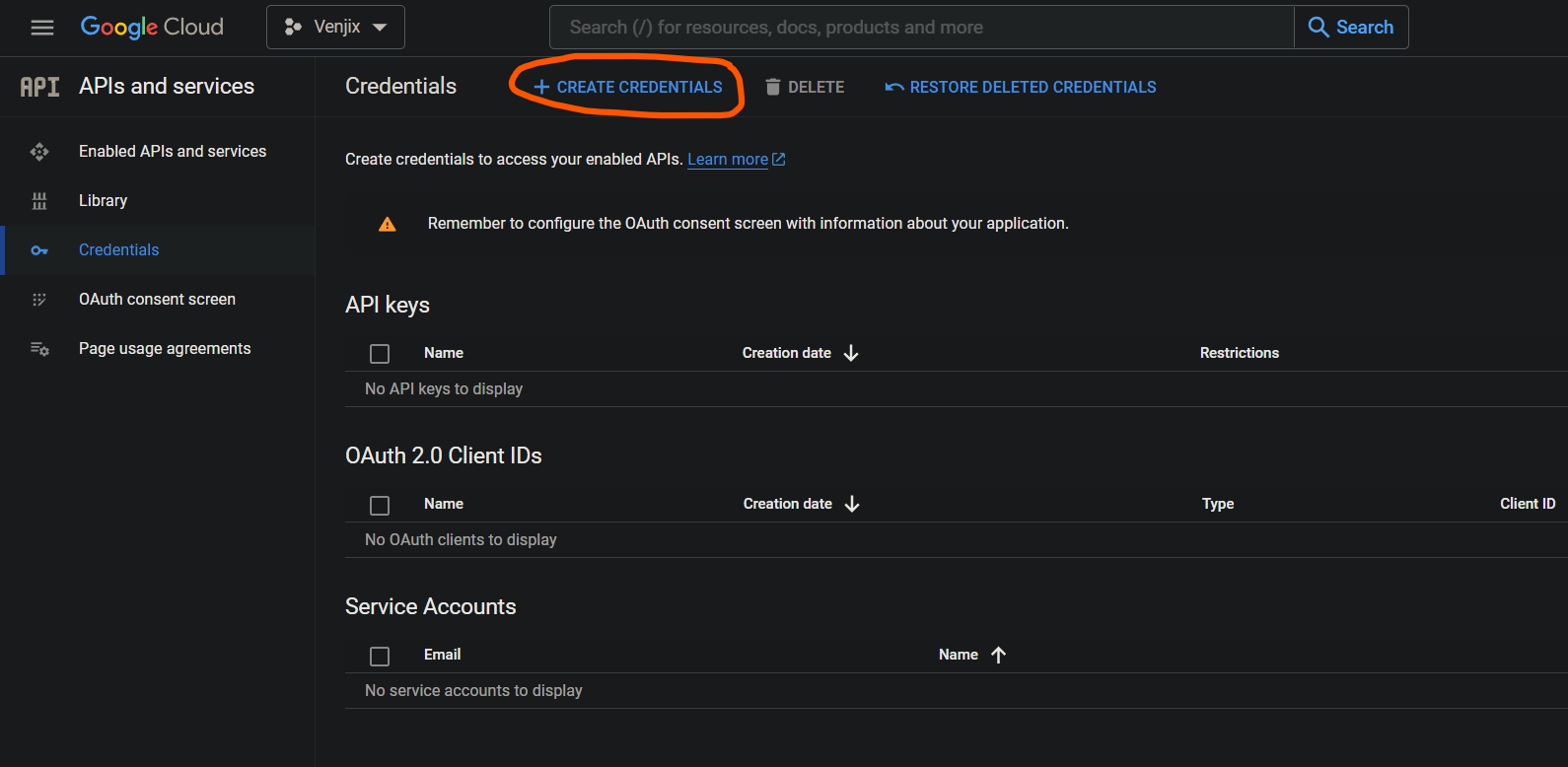Click the Enabled APIs and services icon

tap(39, 151)
